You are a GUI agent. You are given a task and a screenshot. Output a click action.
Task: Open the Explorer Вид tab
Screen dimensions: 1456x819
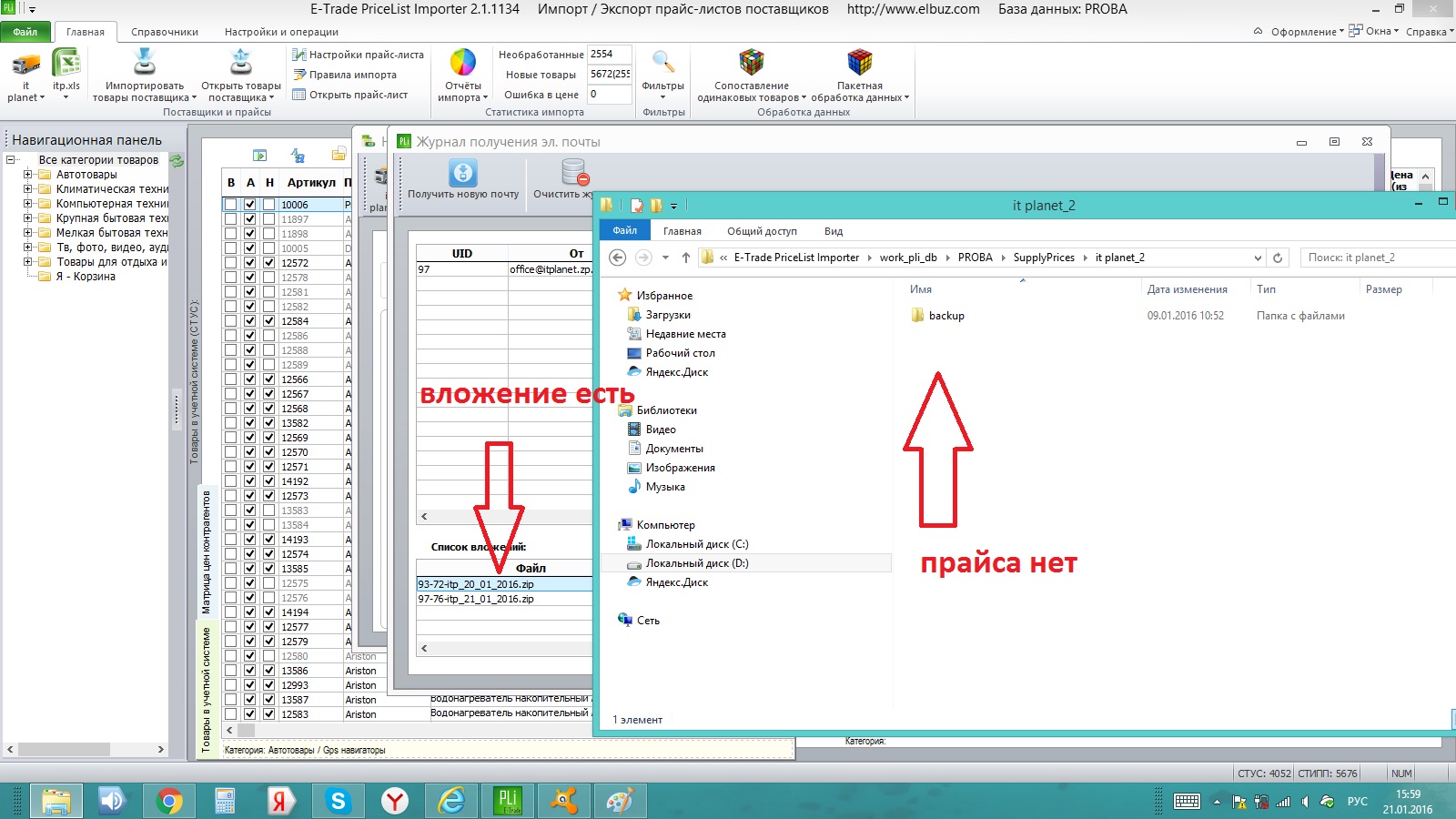click(x=834, y=231)
